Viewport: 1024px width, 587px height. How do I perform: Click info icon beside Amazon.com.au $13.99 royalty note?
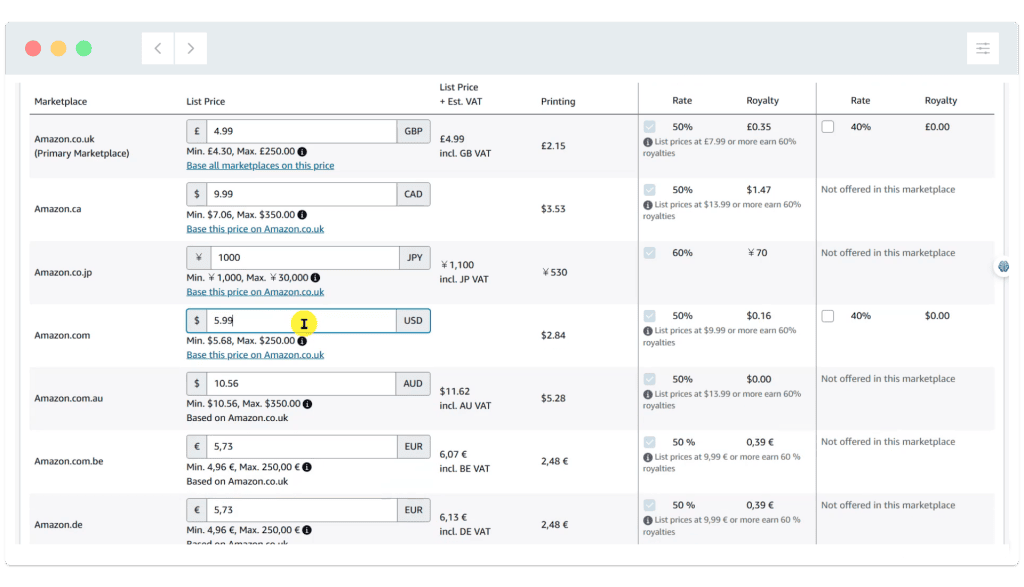648,394
